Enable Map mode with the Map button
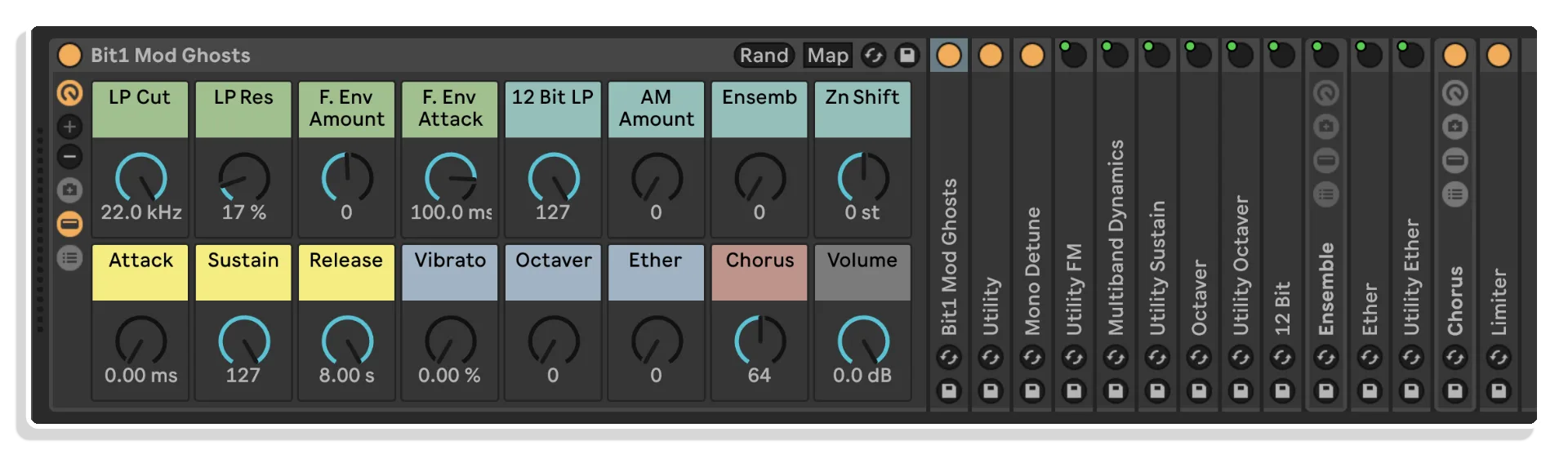The width and height of the screenshot is (1568, 450). click(x=827, y=56)
